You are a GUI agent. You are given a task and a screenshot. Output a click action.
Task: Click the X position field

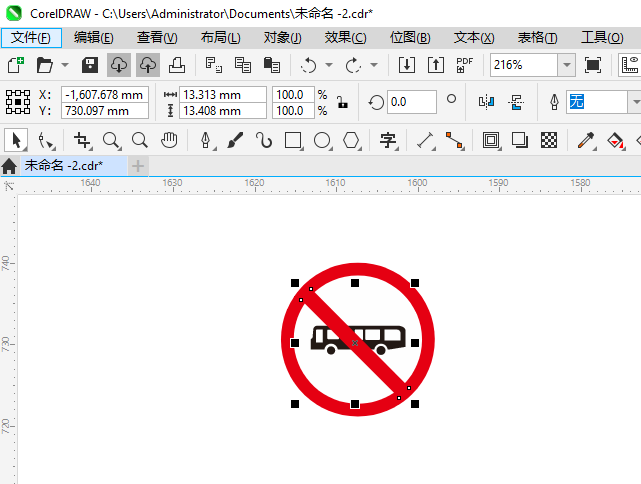[105, 95]
